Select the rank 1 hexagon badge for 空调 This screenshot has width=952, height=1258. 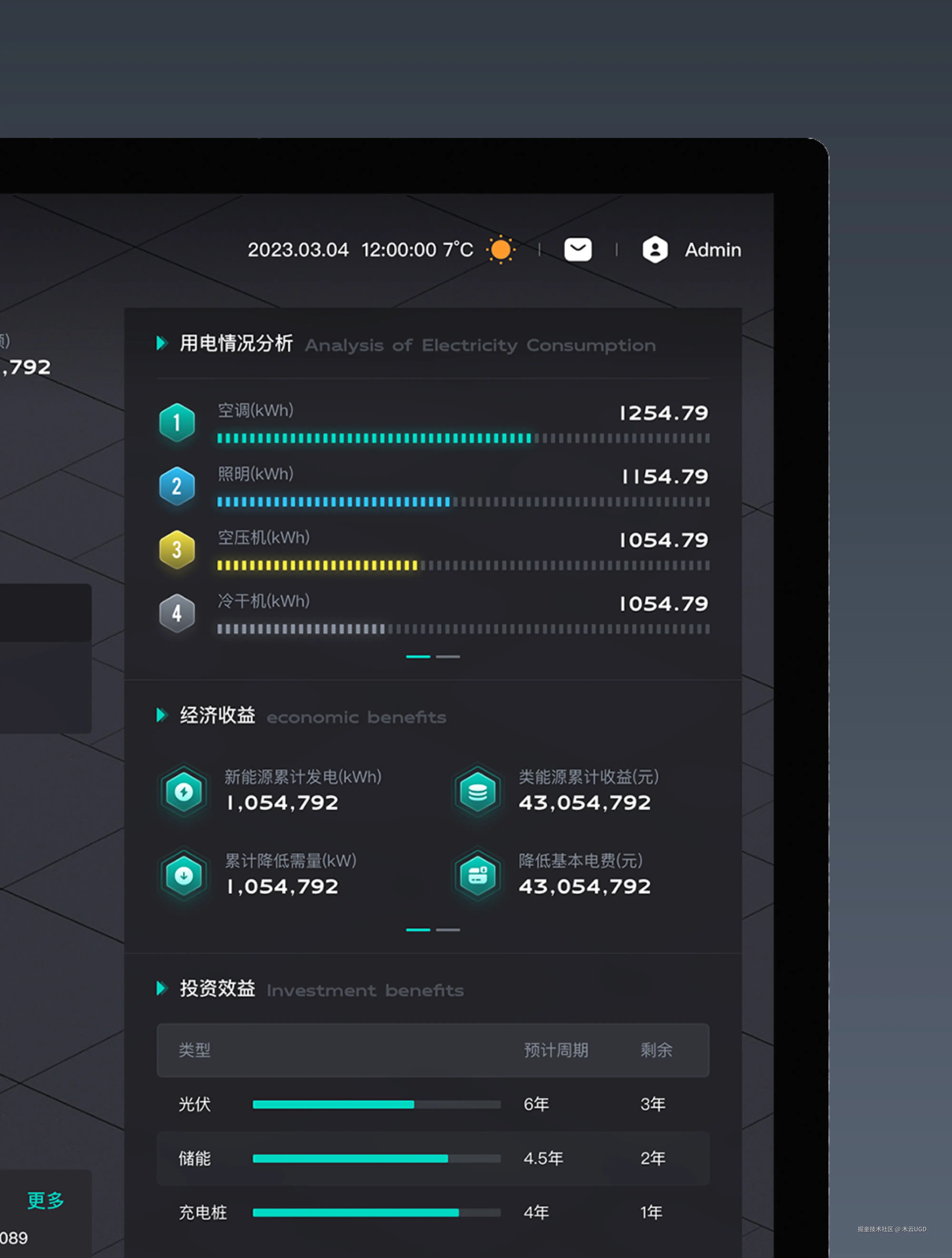click(177, 423)
